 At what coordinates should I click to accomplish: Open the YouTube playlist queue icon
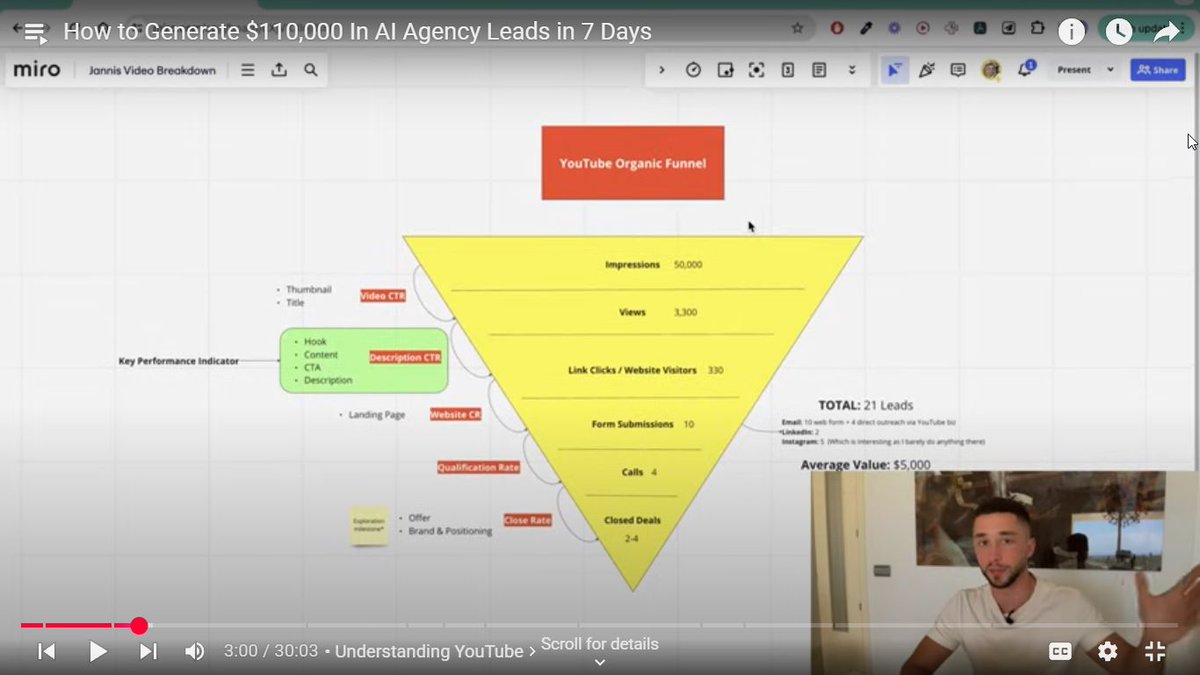[35, 32]
